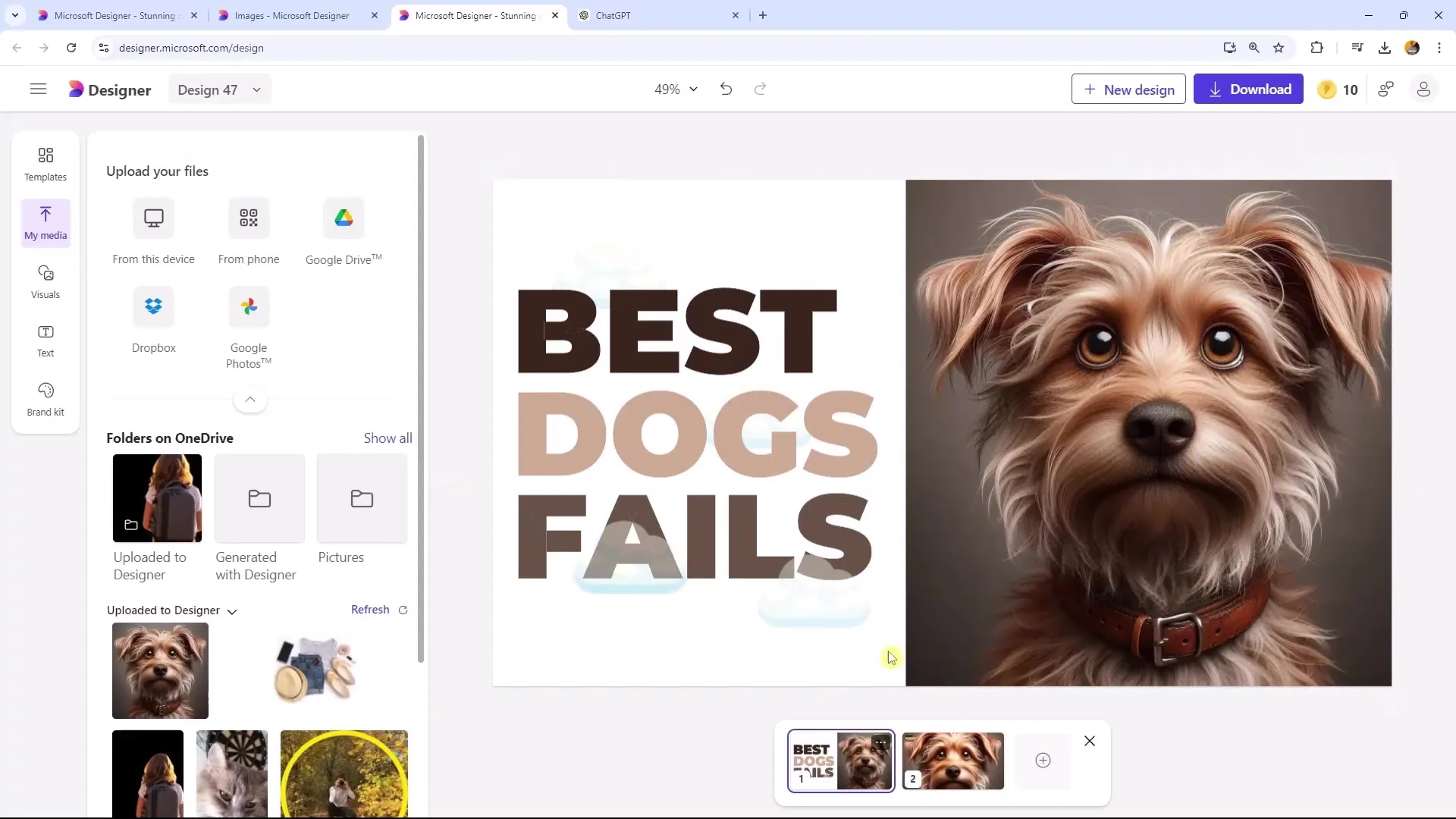Click the share/people icon
This screenshot has height=819, width=1456.
(x=1390, y=89)
